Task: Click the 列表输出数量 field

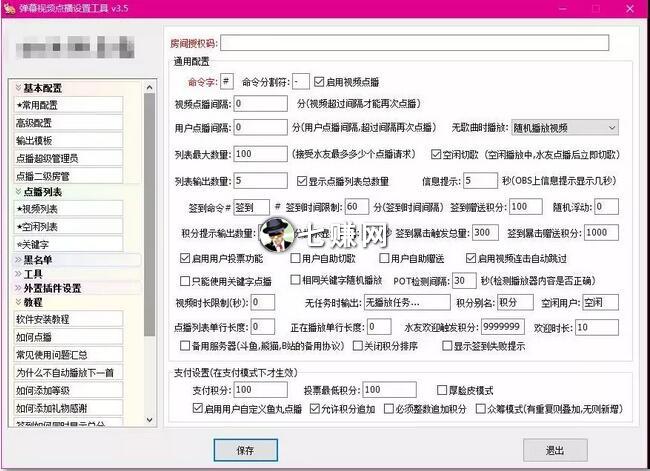Action: point(260,180)
